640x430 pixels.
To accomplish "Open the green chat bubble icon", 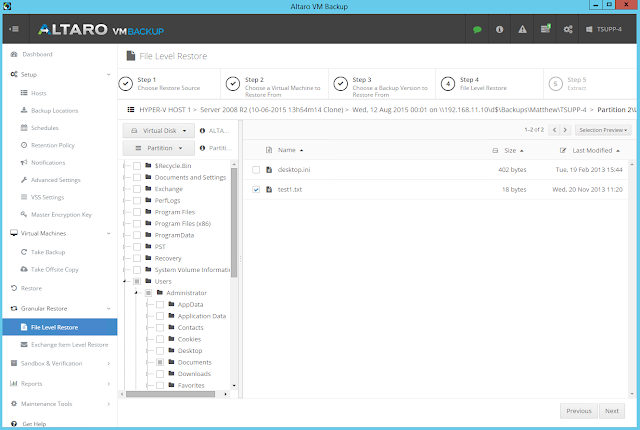I will point(477,29).
